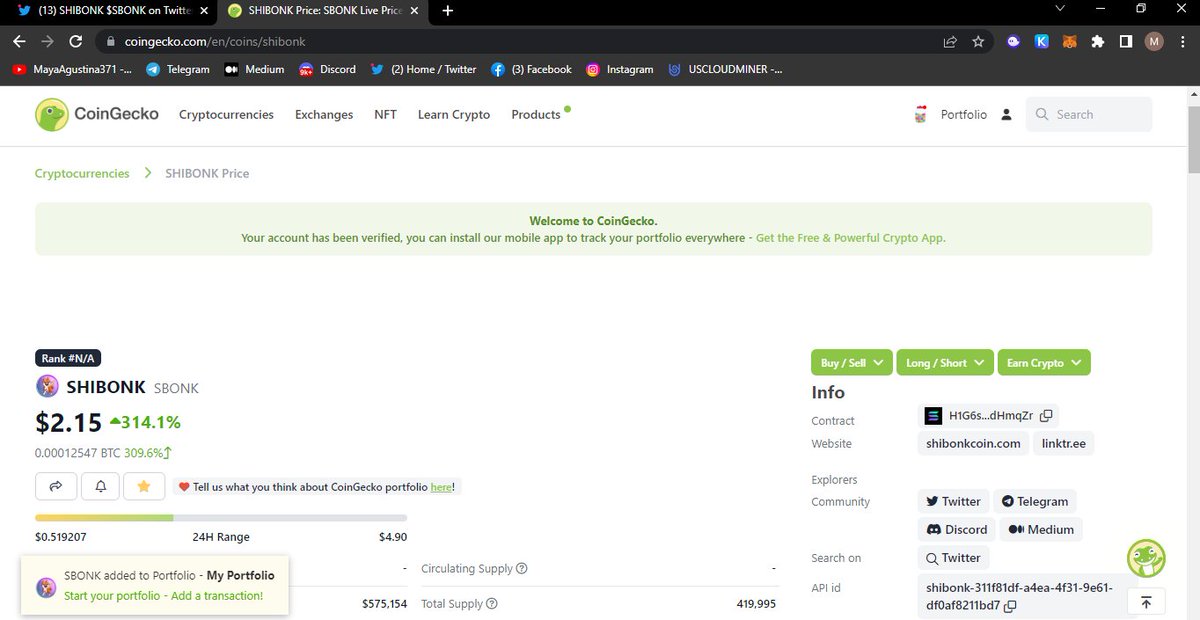Click the CoinGecko logo
1200x620 pixels.
(x=97, y=114)
